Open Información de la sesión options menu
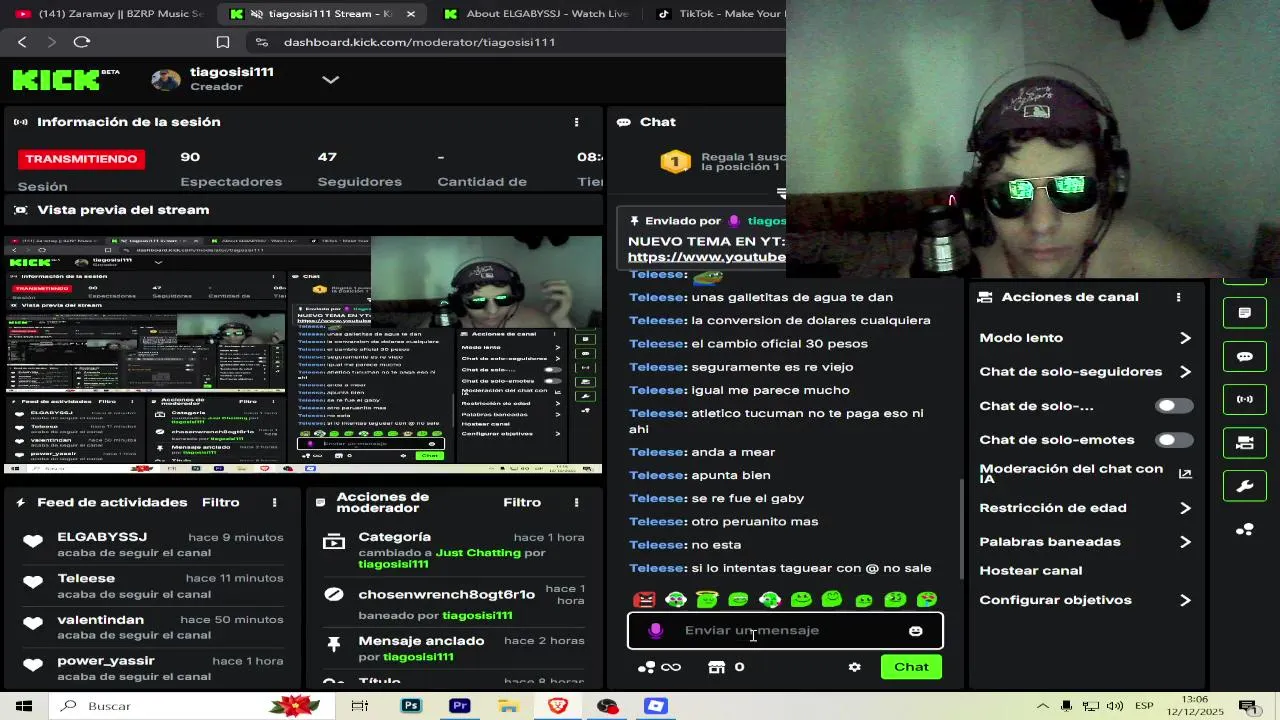This screenshot has width=1280, height=720. pos(576,122)
